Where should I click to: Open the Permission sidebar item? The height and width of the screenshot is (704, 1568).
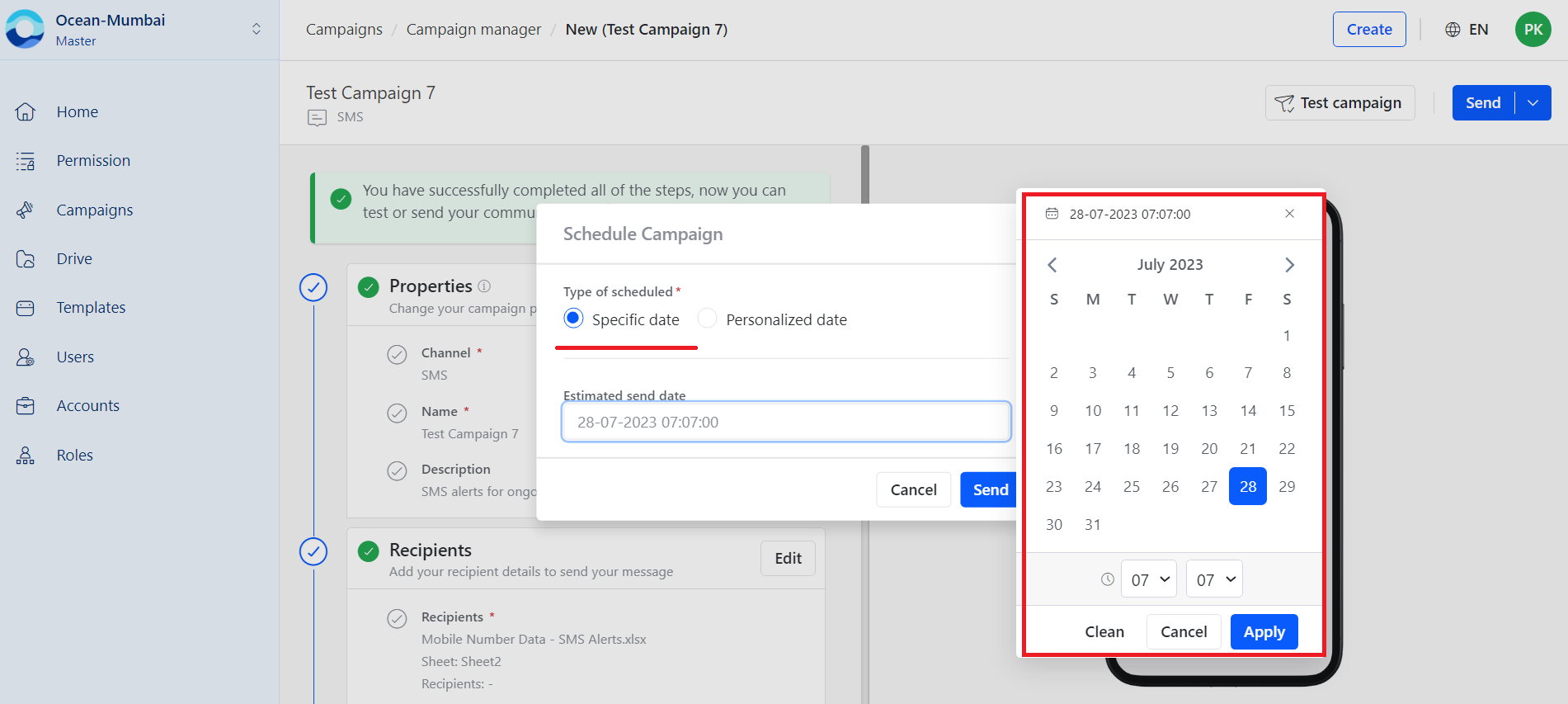93,161
